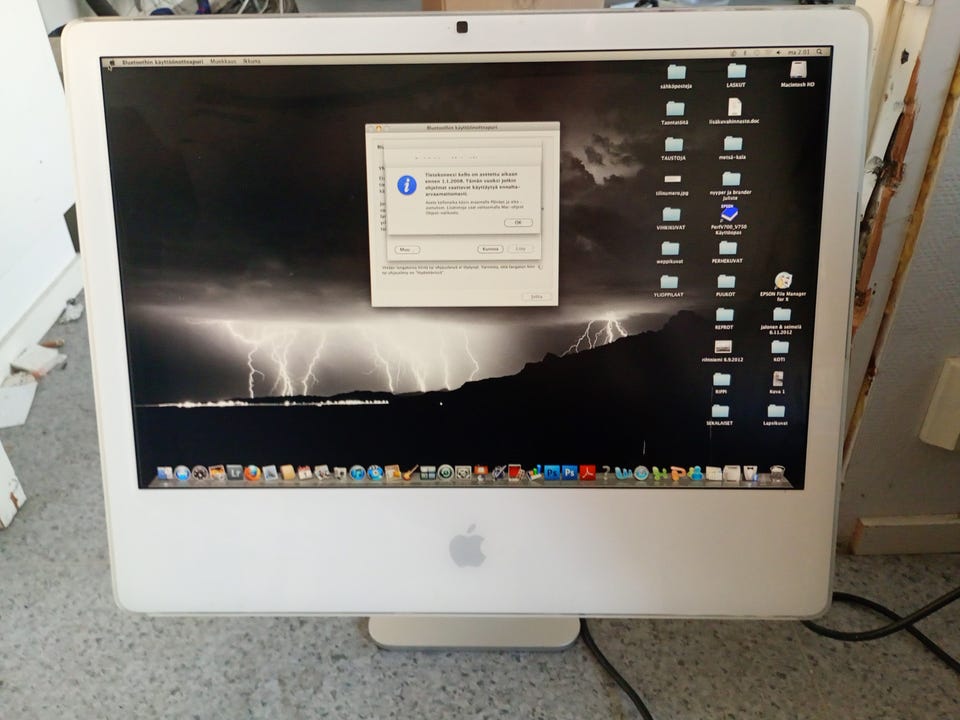
Task: Open the Bluetoothin käyttöönottoapuri menu
Action: [x=162, y=62]
